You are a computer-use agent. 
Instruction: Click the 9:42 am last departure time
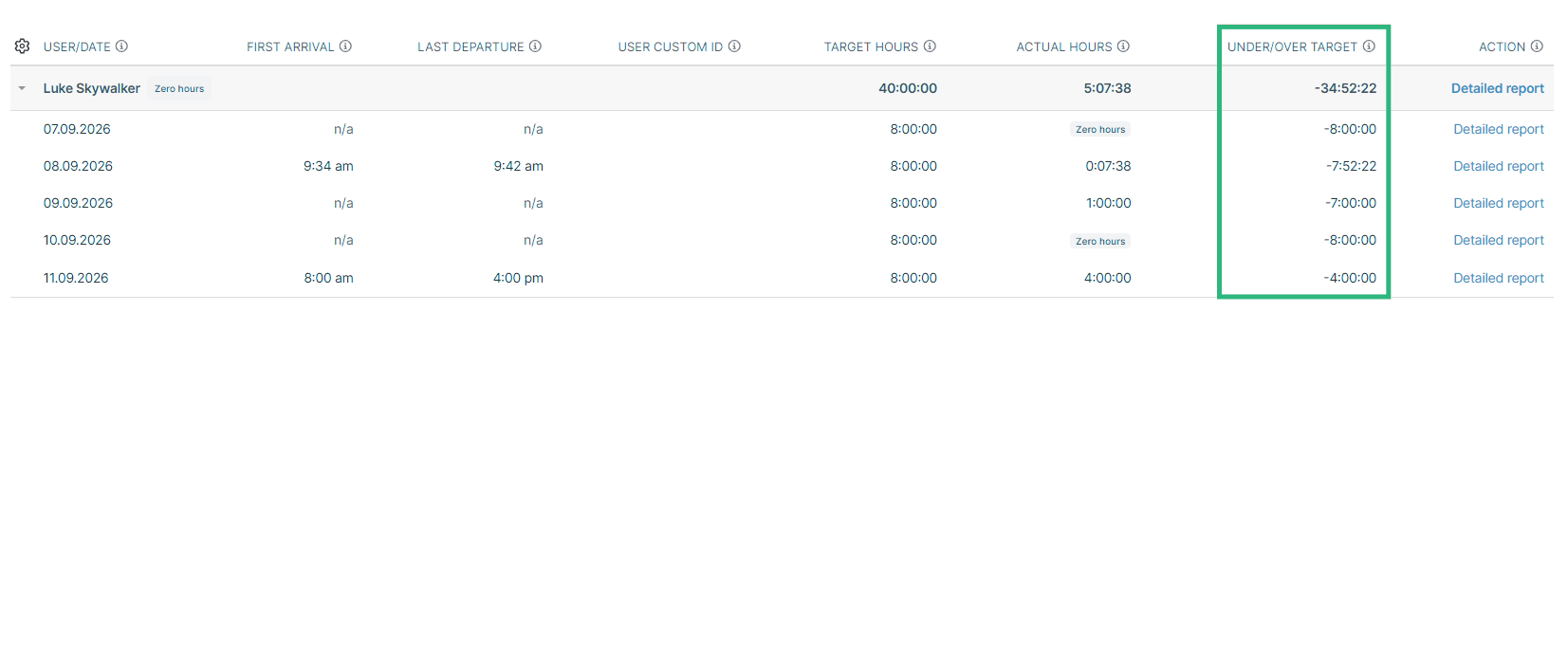coord(518,166)
